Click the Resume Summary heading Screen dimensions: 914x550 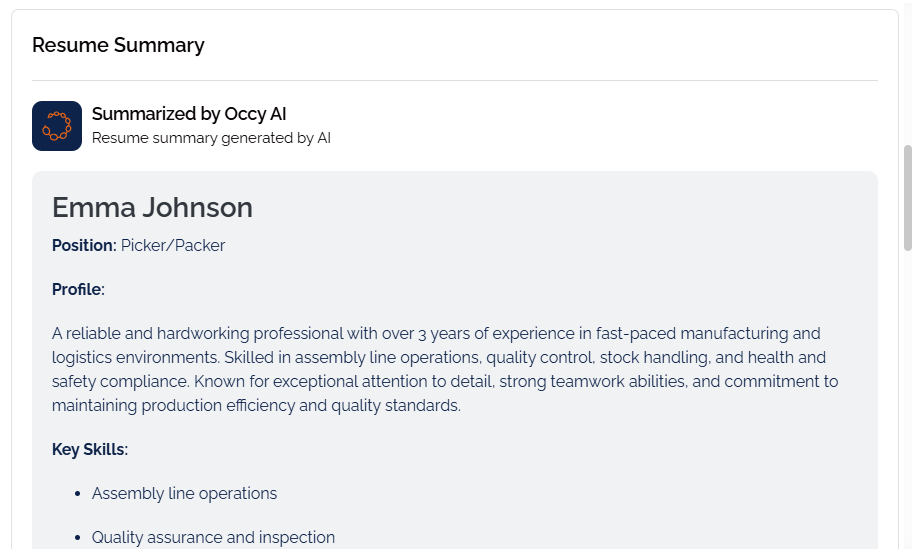coord(118,45)
